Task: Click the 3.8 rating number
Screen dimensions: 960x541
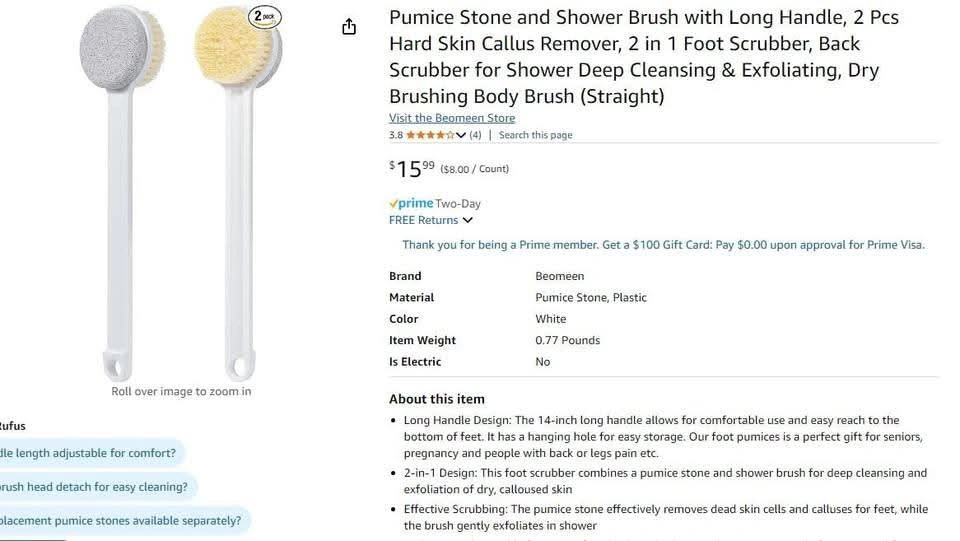Action: coord(396,135)
